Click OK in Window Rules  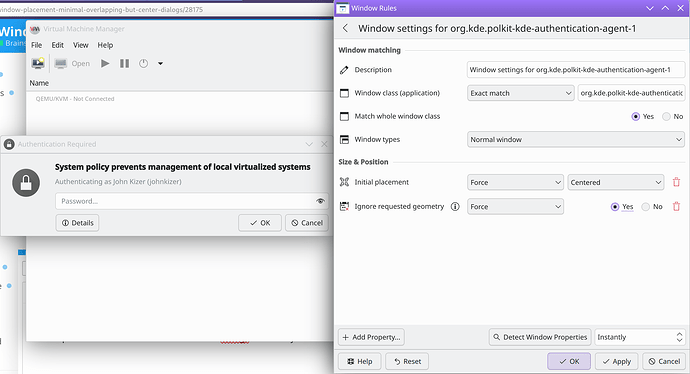coord(569,361)
